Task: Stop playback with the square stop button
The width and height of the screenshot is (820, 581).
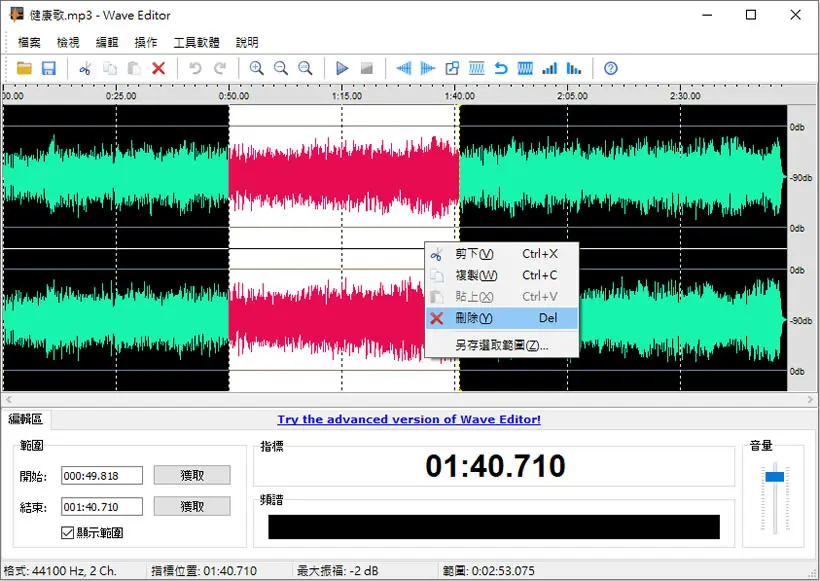Action: (367, 68)
